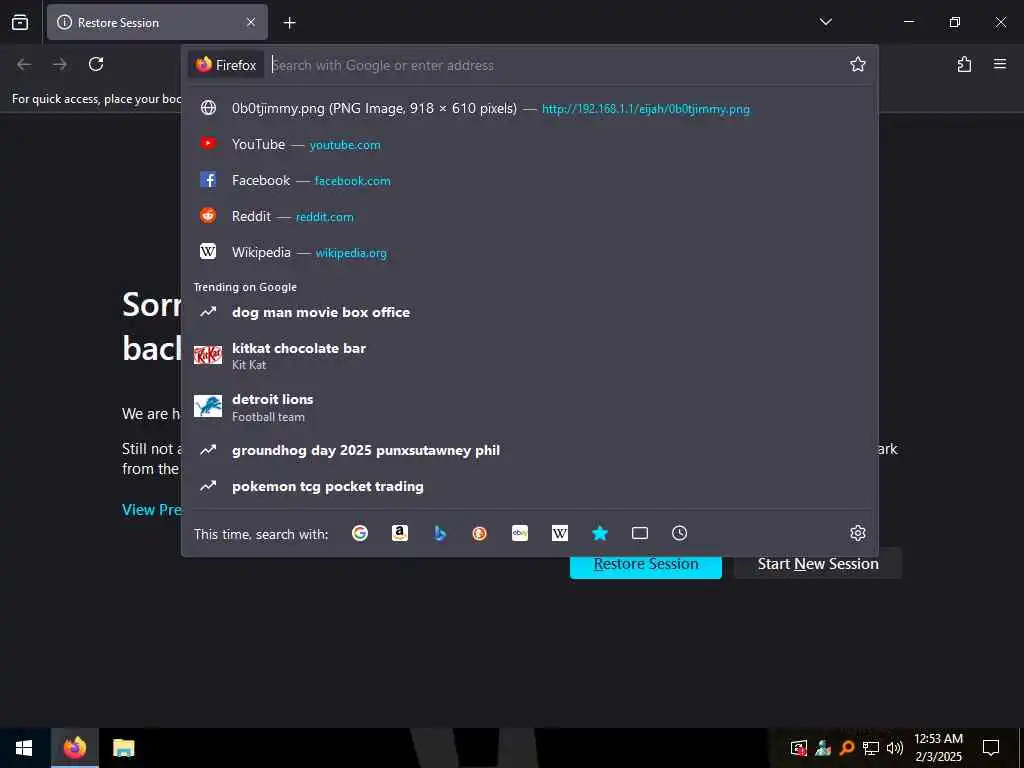Click the View Previous tabs link
This screenshot has width=1024, height=768.
[152, 509]
